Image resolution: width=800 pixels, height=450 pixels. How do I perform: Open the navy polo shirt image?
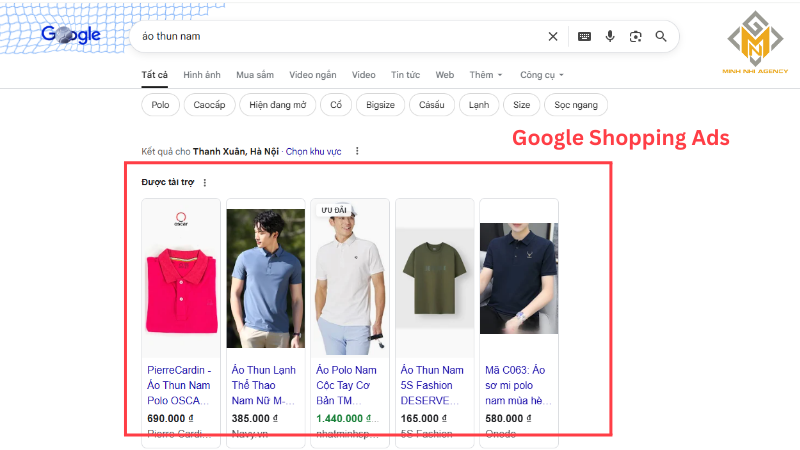[519, 278]
